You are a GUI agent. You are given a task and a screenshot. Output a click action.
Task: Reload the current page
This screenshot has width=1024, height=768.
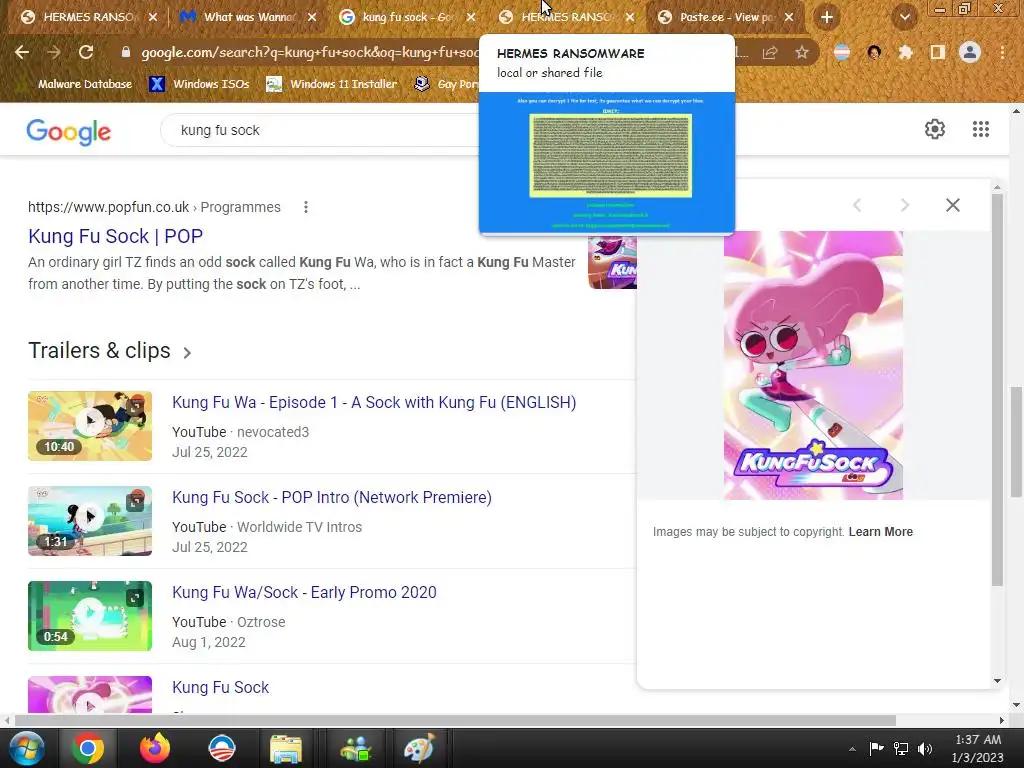[86, 52]
